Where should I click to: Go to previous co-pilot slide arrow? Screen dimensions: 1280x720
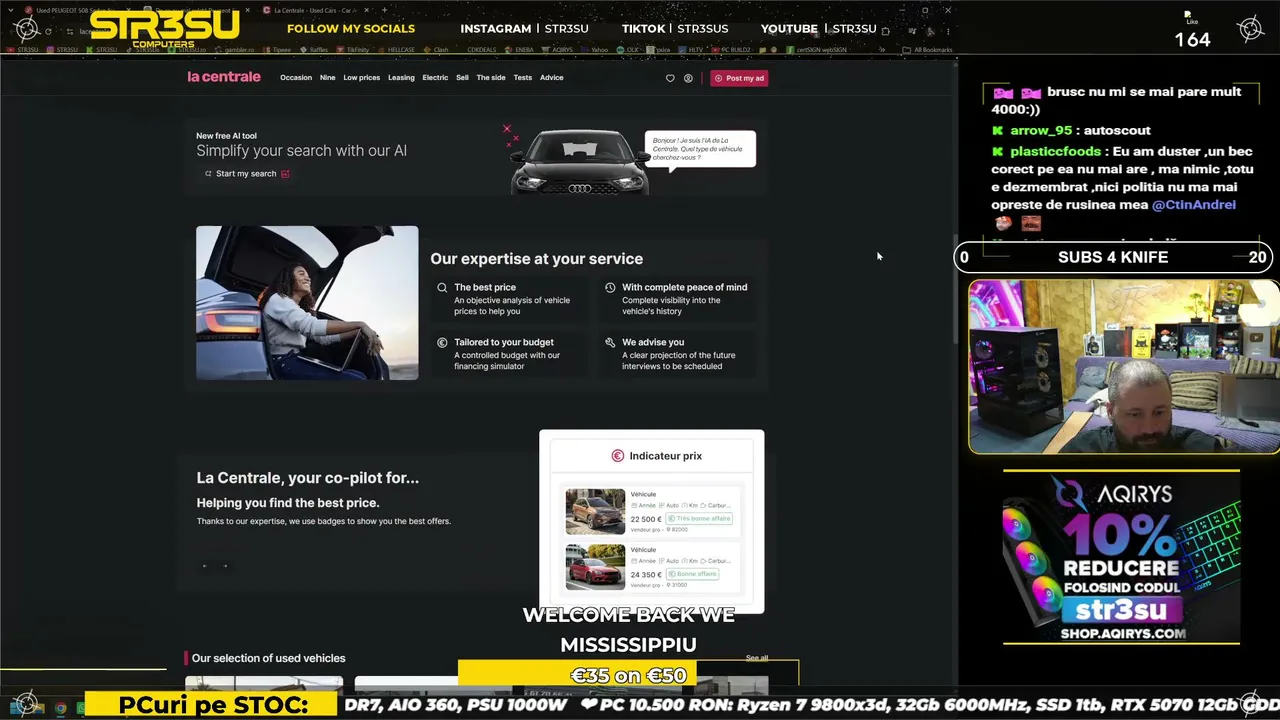coord(205,566)
